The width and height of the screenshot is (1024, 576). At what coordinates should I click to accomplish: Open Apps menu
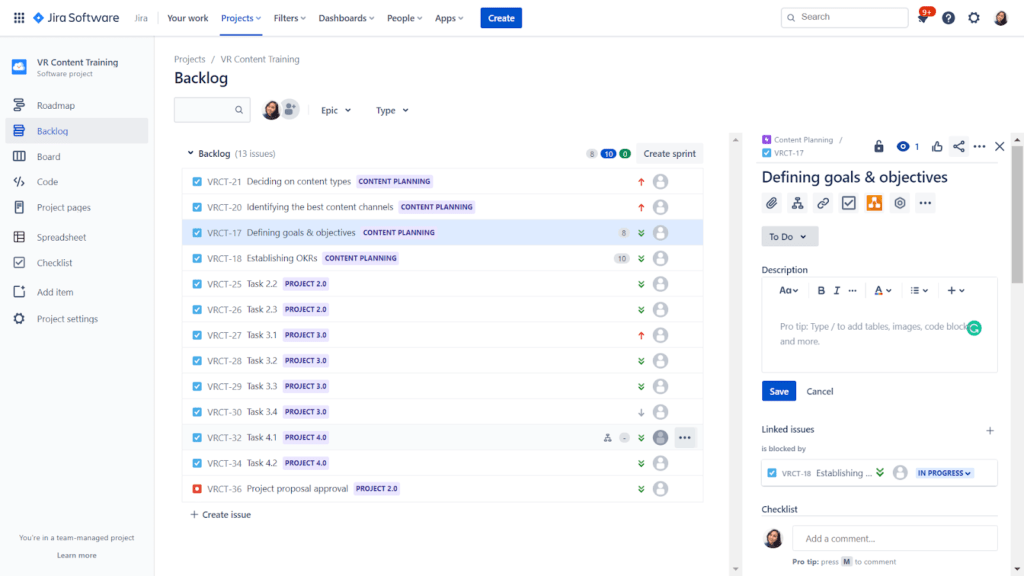[449, 18]
